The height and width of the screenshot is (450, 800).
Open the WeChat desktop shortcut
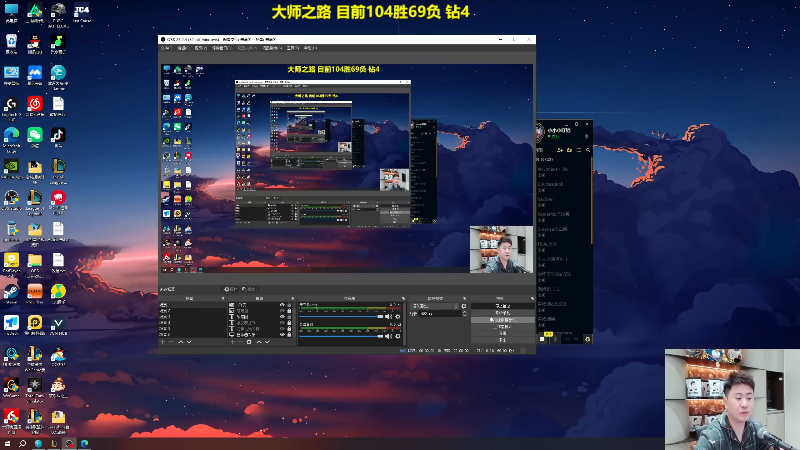(35, 135)
